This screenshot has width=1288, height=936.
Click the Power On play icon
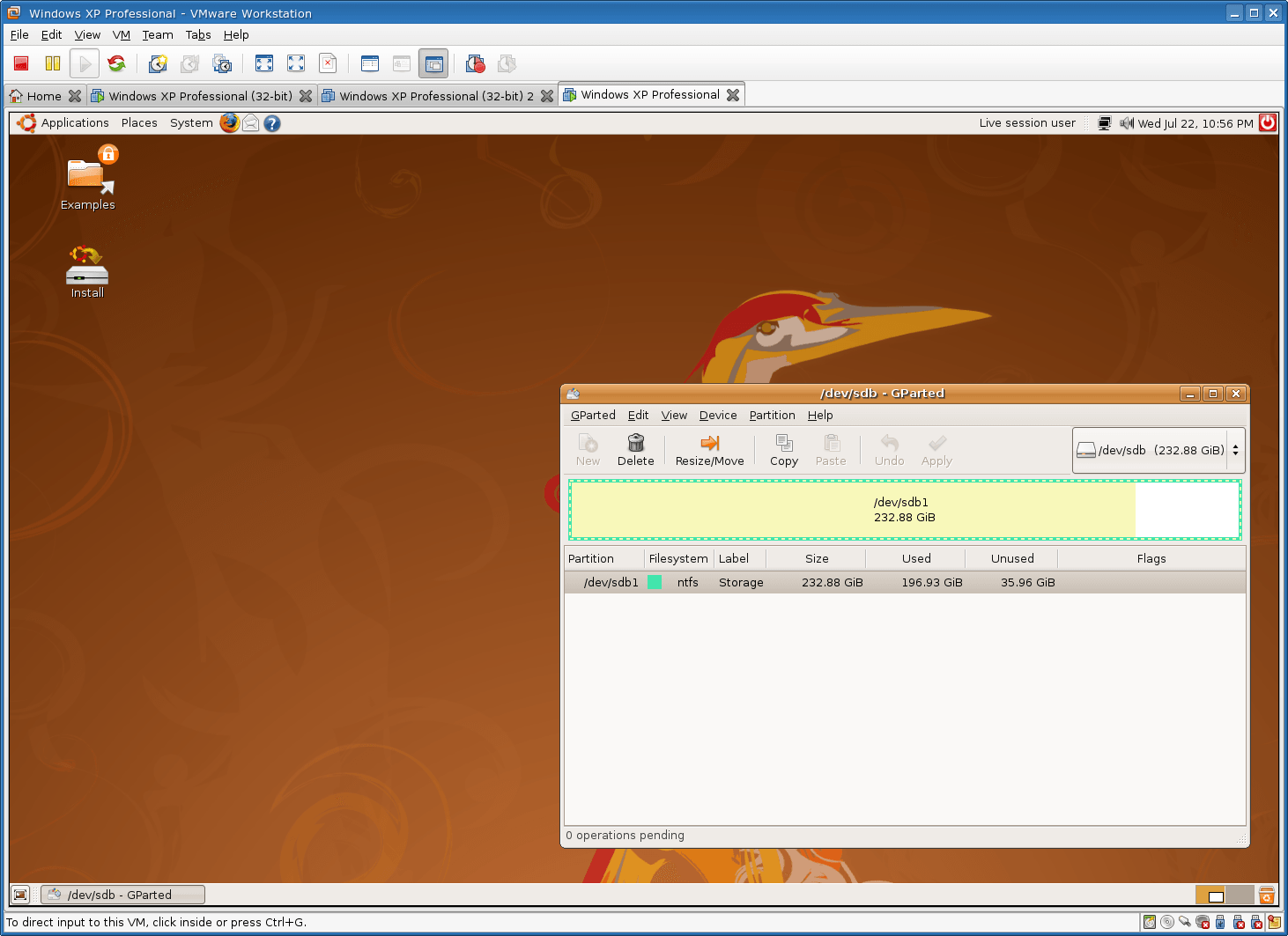tap(85, 63)
